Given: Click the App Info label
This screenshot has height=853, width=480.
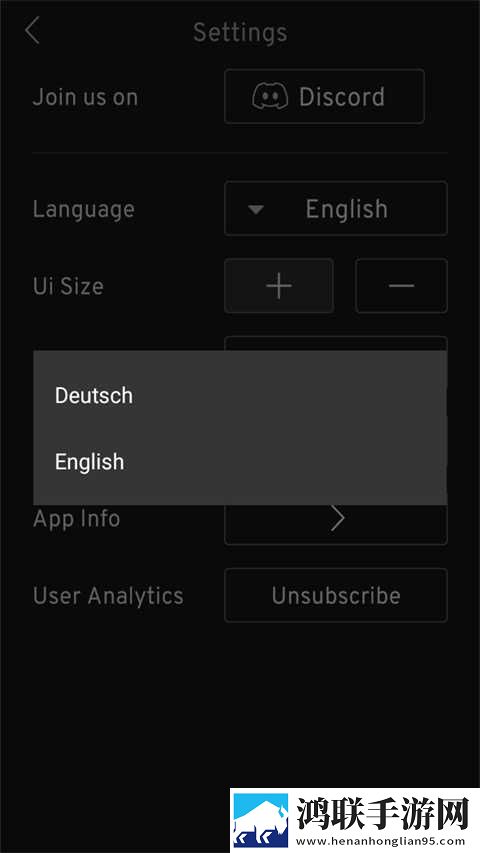Looking at the screenshot, I should tap(77, 519).
